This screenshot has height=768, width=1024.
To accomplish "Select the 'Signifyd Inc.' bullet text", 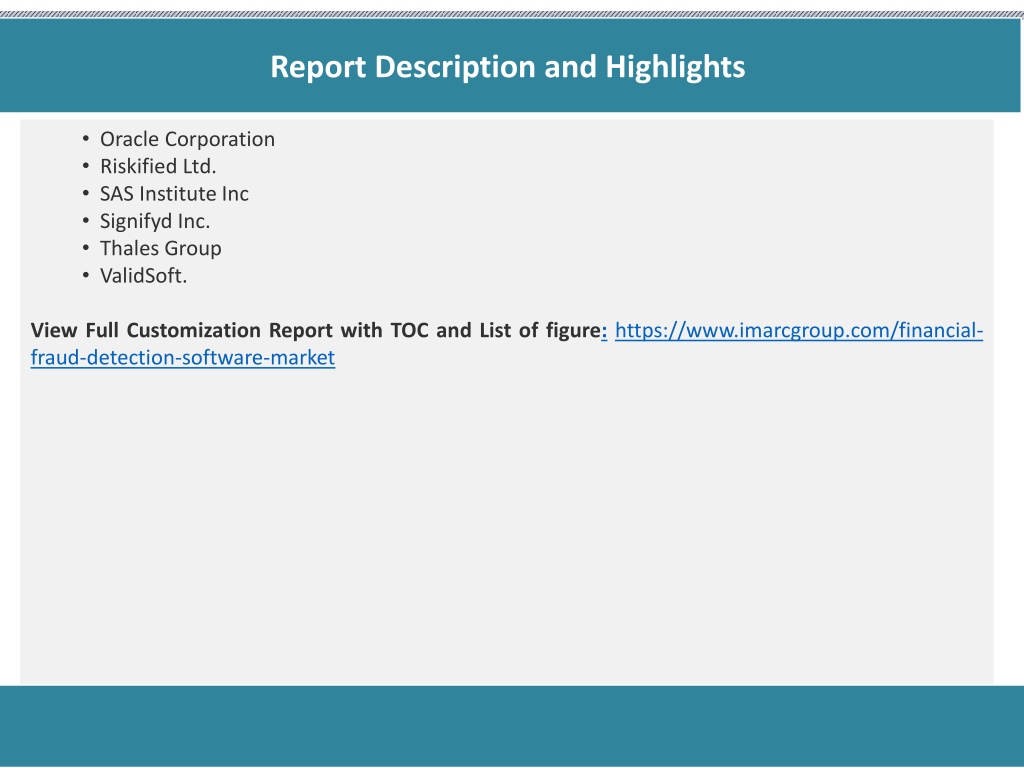I will [155, 221].
